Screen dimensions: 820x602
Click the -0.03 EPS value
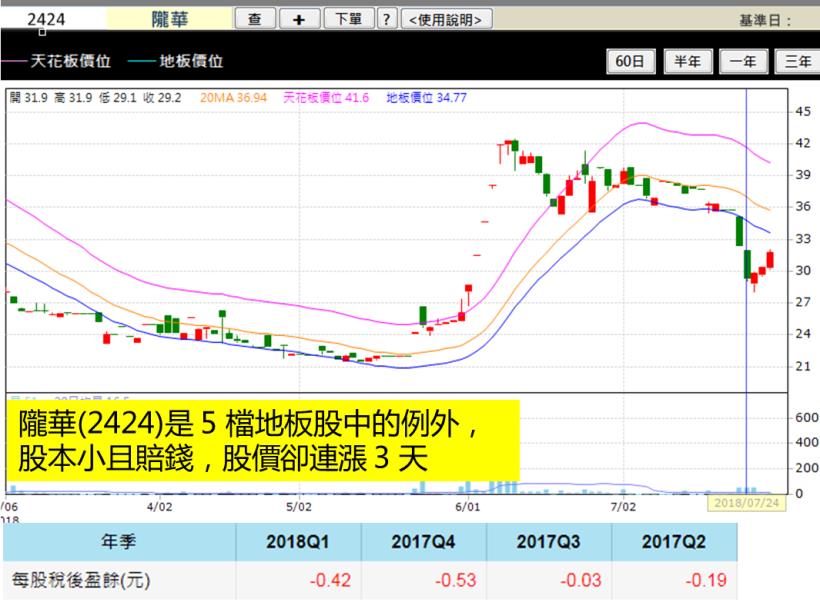pyautogui.click(x=580, y=580)
